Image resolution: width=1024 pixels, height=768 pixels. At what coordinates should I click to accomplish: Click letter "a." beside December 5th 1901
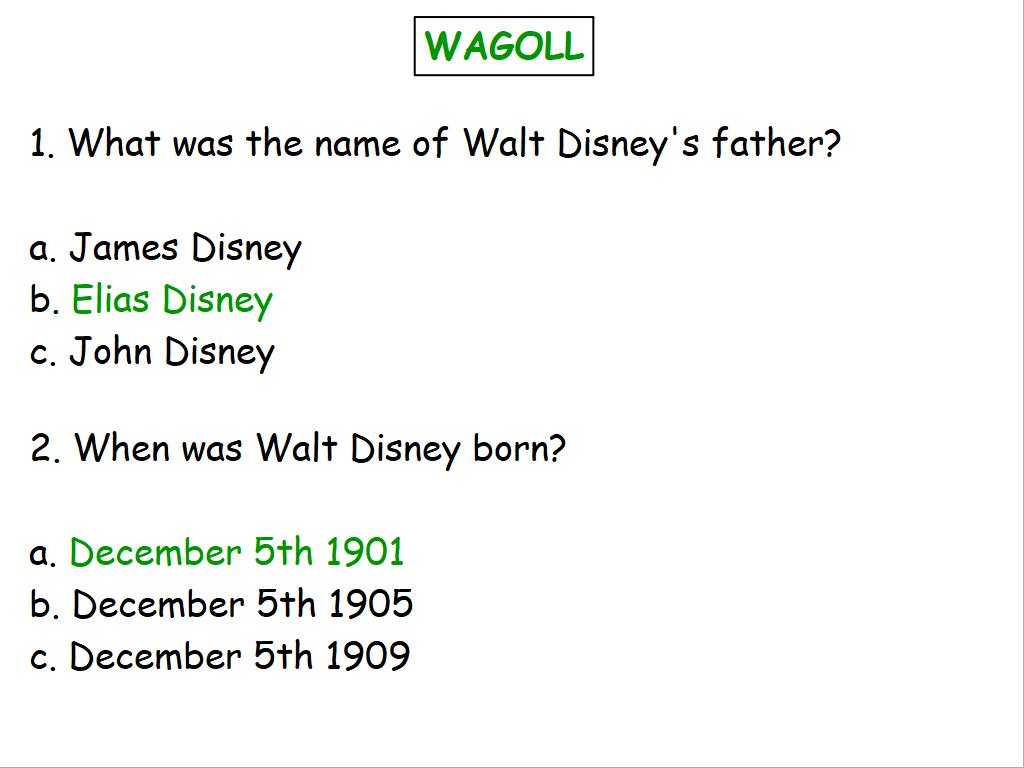43,554
